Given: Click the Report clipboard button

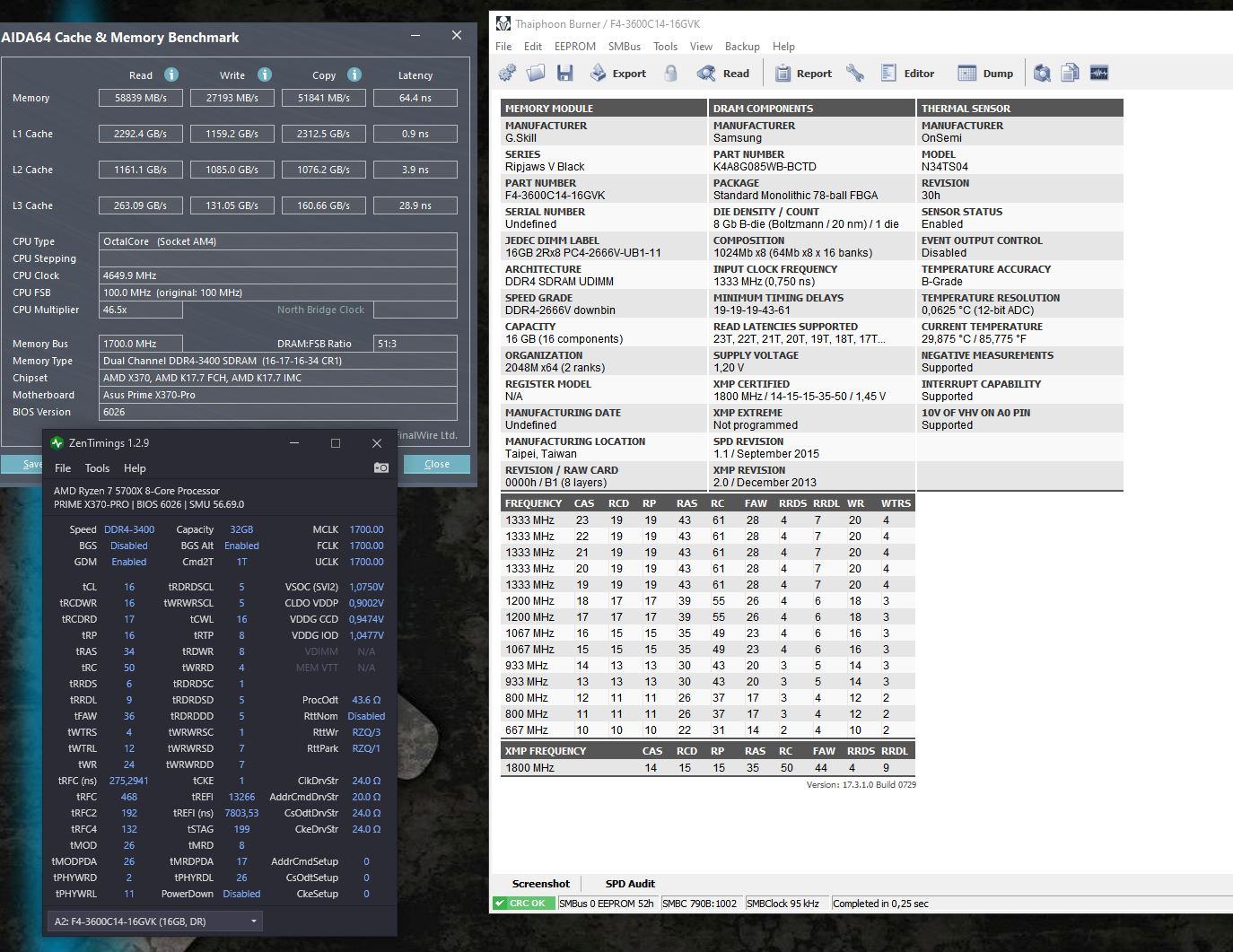Looking at the screenshot, I should 803,74.
